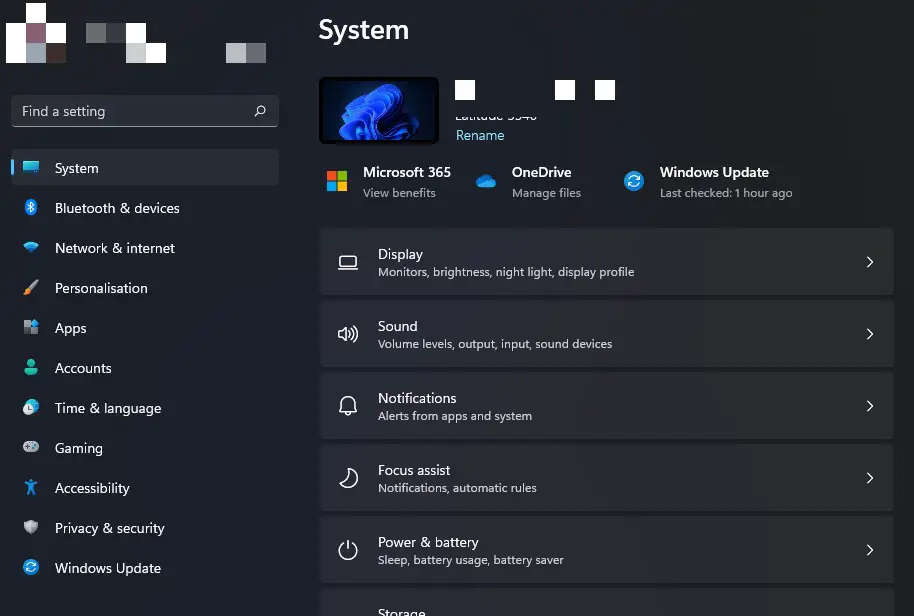Expand Display settings via its chevron
914x616 pixels.
click(870, 262)
